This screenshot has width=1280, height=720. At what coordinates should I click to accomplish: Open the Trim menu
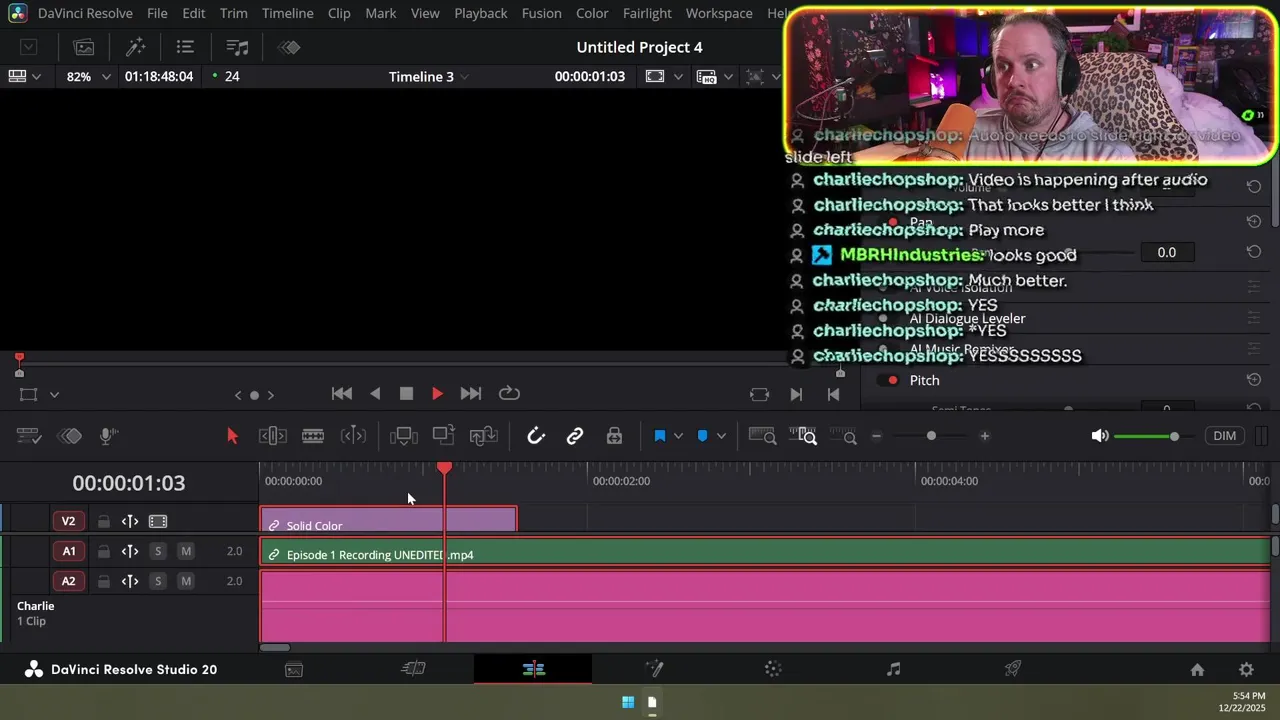(x=233, y=13)
